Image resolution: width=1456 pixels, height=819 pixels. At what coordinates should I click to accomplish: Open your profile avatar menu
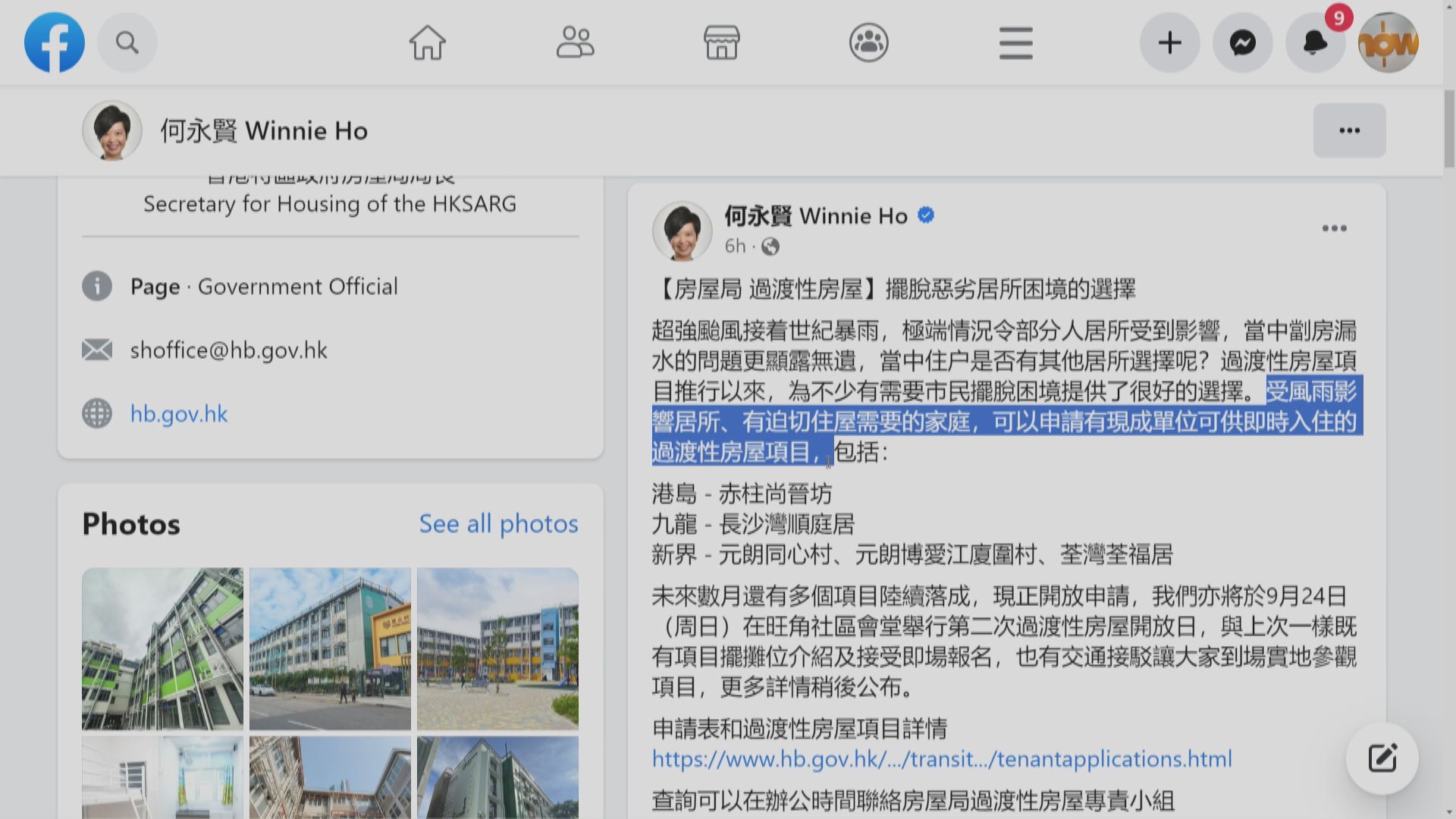pos(1388,42)
